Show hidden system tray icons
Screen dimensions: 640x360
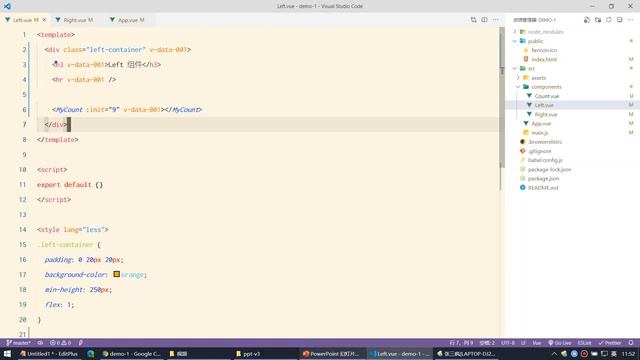click(x=554, y=354)
